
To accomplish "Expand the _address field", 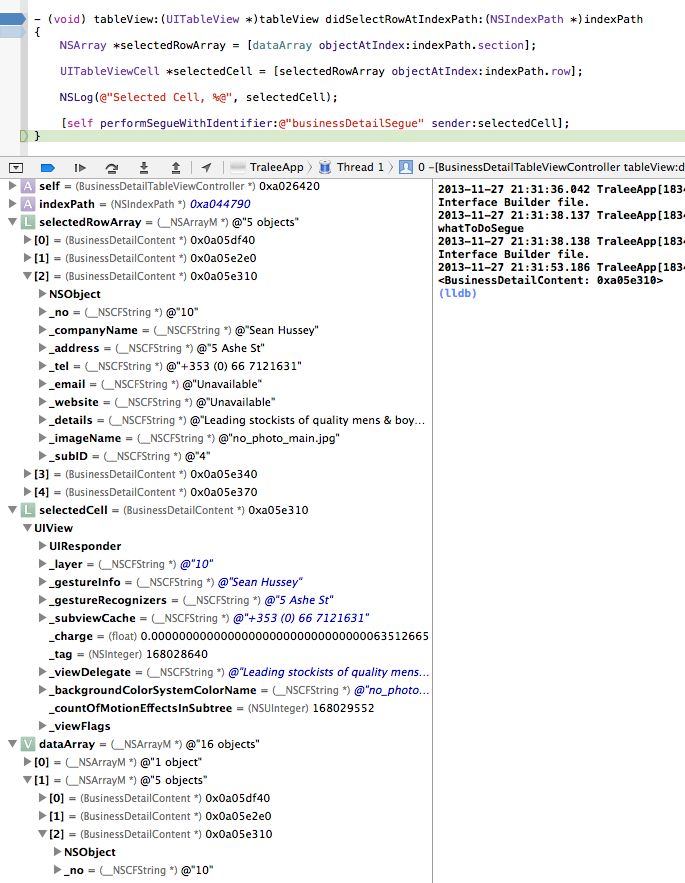I will (x=42, y=348).
